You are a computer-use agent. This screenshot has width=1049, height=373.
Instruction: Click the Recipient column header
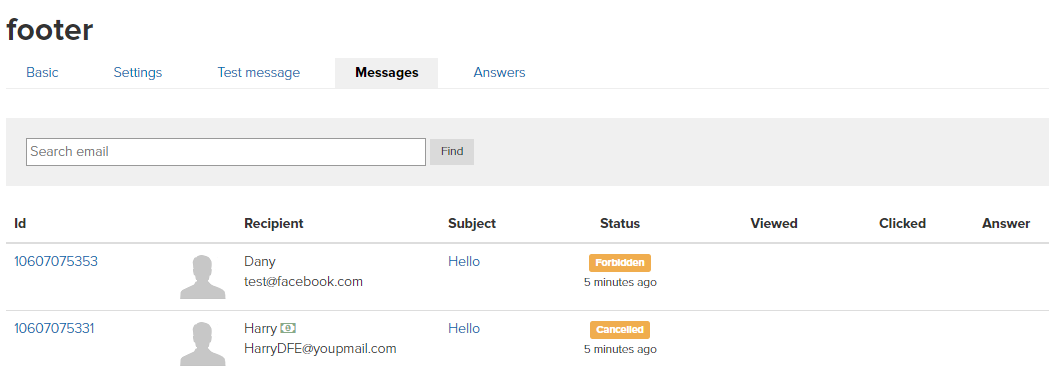[274, 223]
